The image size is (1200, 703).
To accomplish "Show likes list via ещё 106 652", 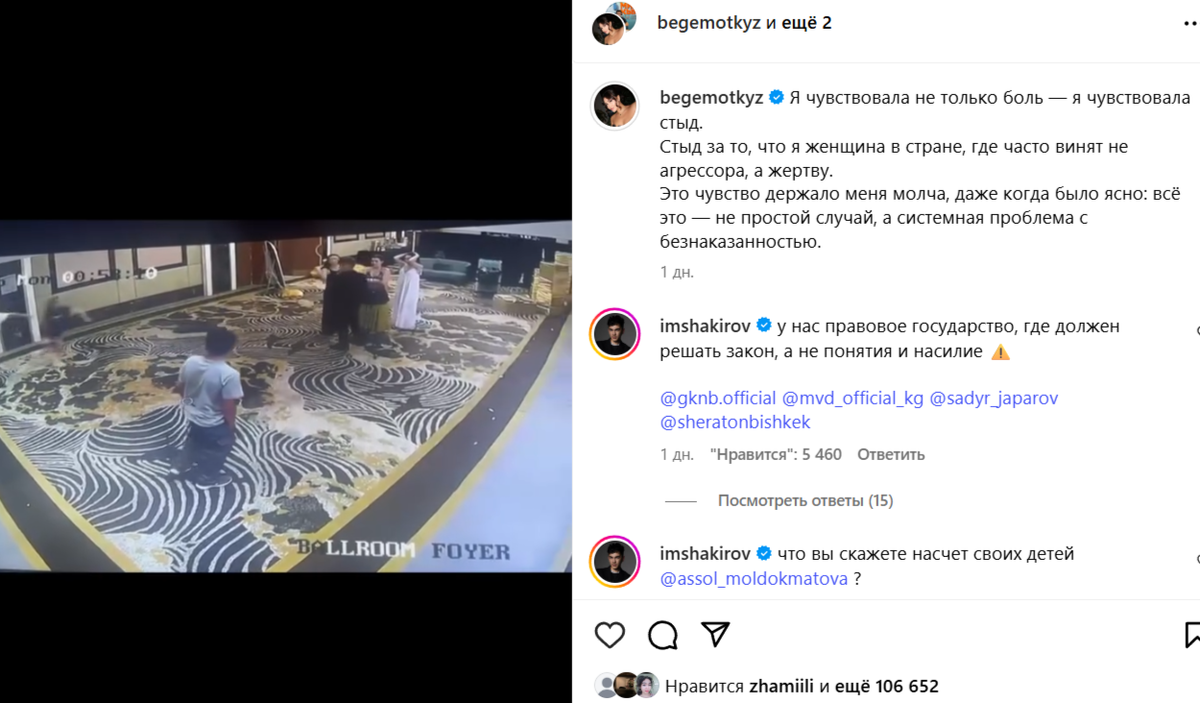I will pos(888,686).
